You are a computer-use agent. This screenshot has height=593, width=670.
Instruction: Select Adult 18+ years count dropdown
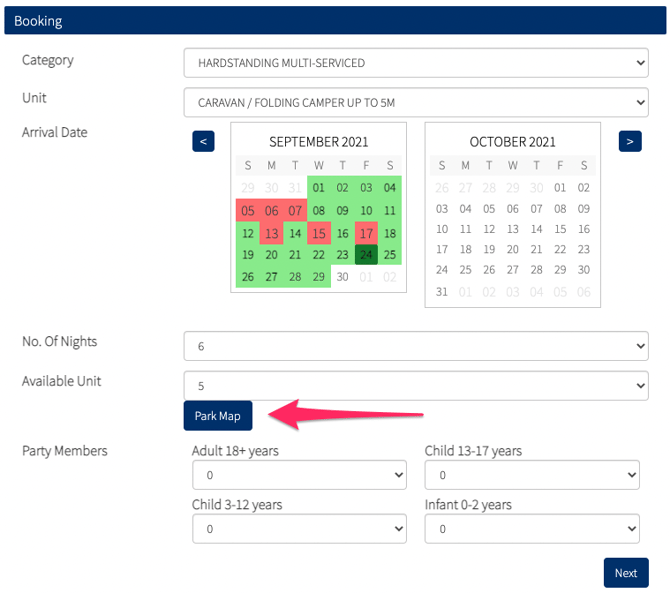click(x=299, y=474)
